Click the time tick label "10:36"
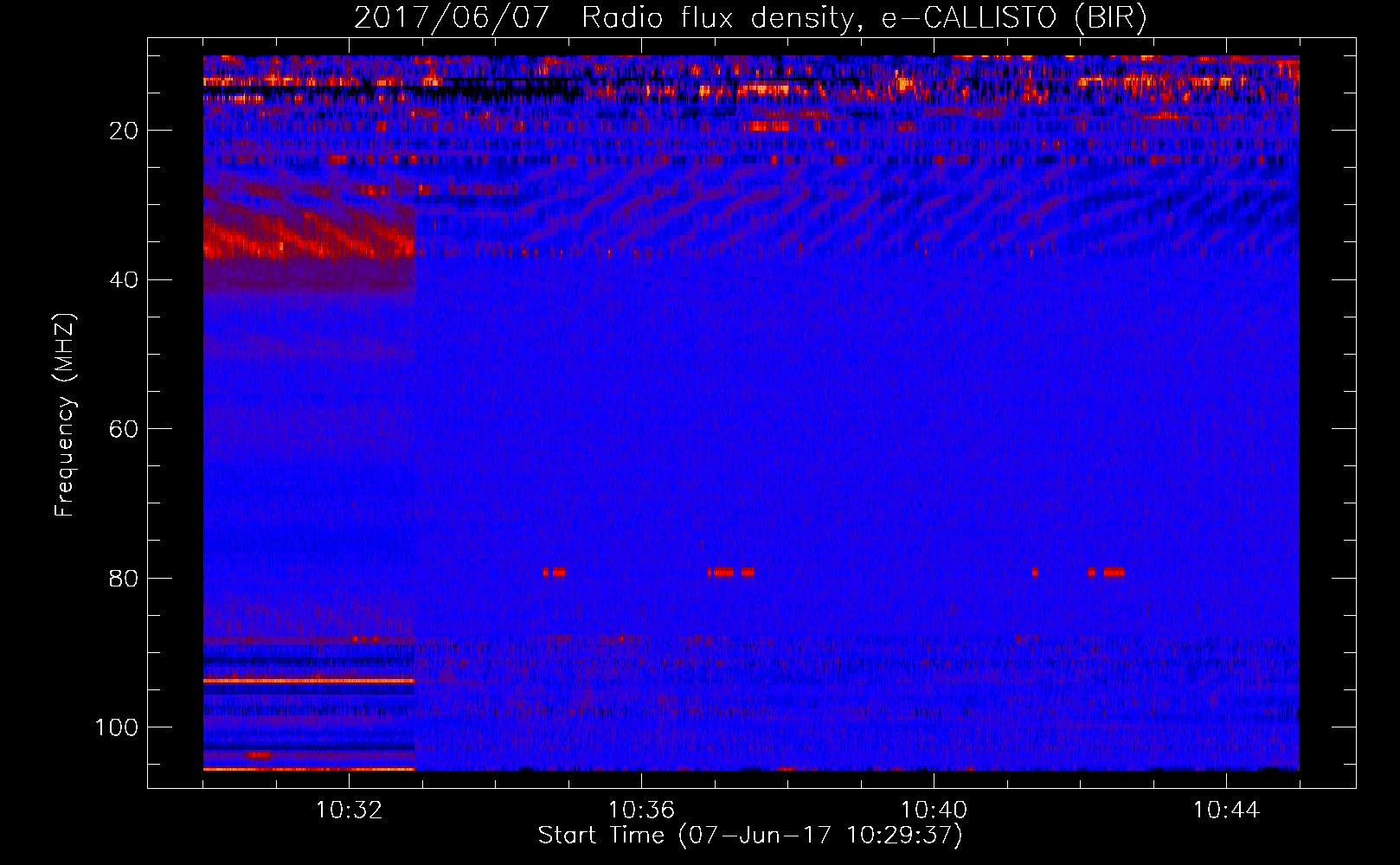Viewport: 1400px width, 865px height. pyautogui.click(x=641, y=811)
